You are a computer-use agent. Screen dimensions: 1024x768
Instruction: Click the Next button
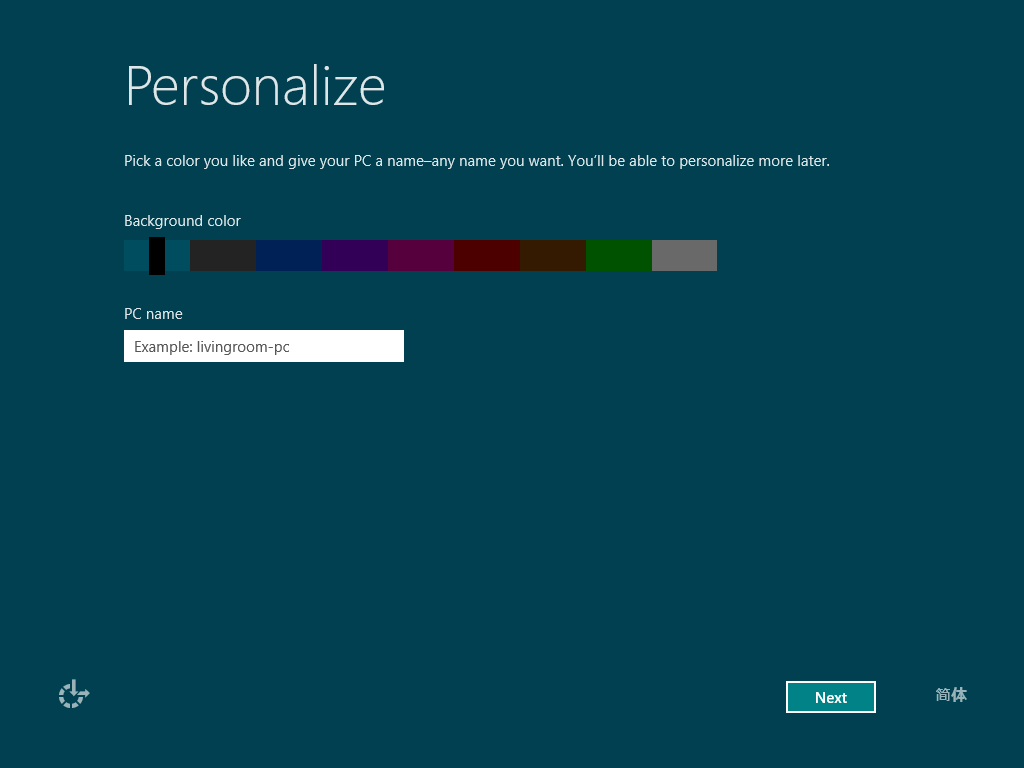click(831, 697)
